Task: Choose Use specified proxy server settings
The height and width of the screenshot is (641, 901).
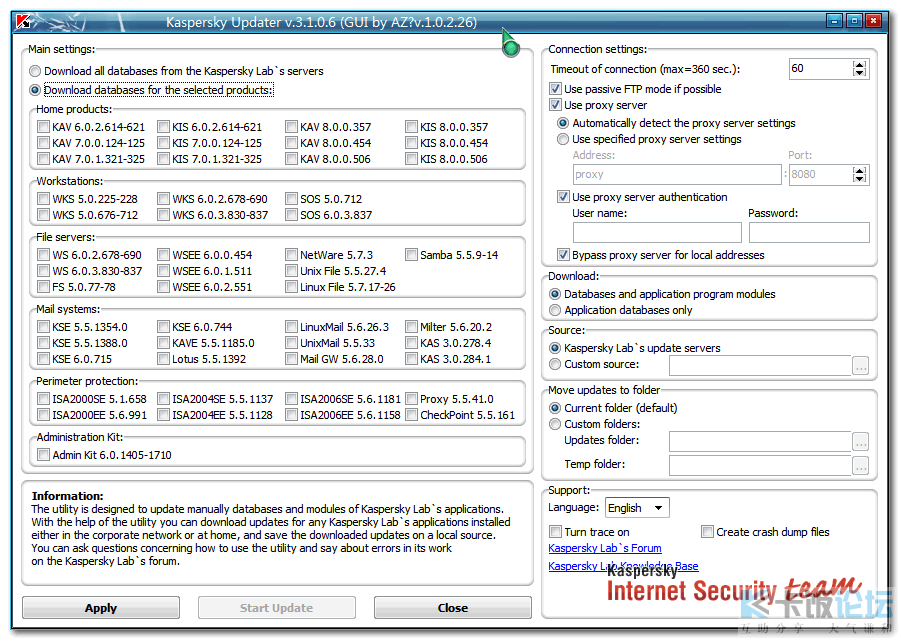Action: (x=563, y=139)
